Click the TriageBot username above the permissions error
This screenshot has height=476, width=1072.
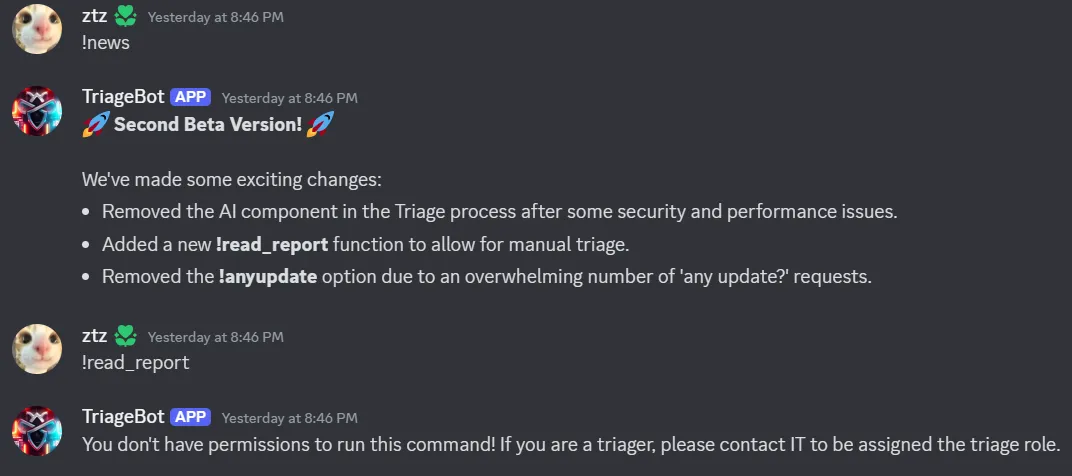pos(123,417)
